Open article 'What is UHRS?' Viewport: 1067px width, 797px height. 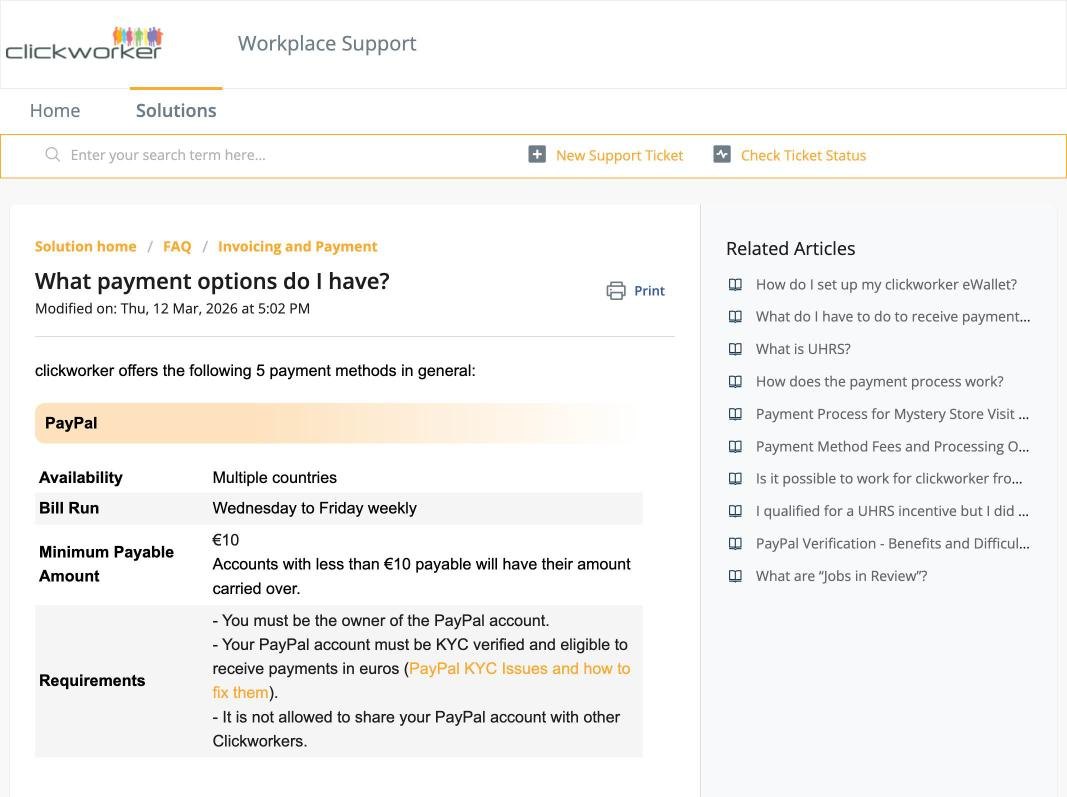coord(803,349)
